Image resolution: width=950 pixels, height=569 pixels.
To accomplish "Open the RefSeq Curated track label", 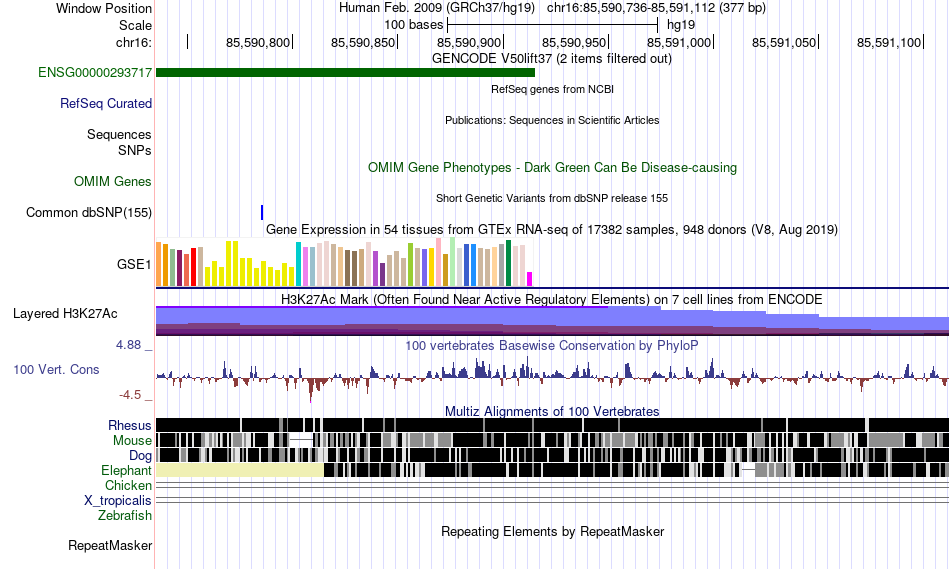I will 106,104.
